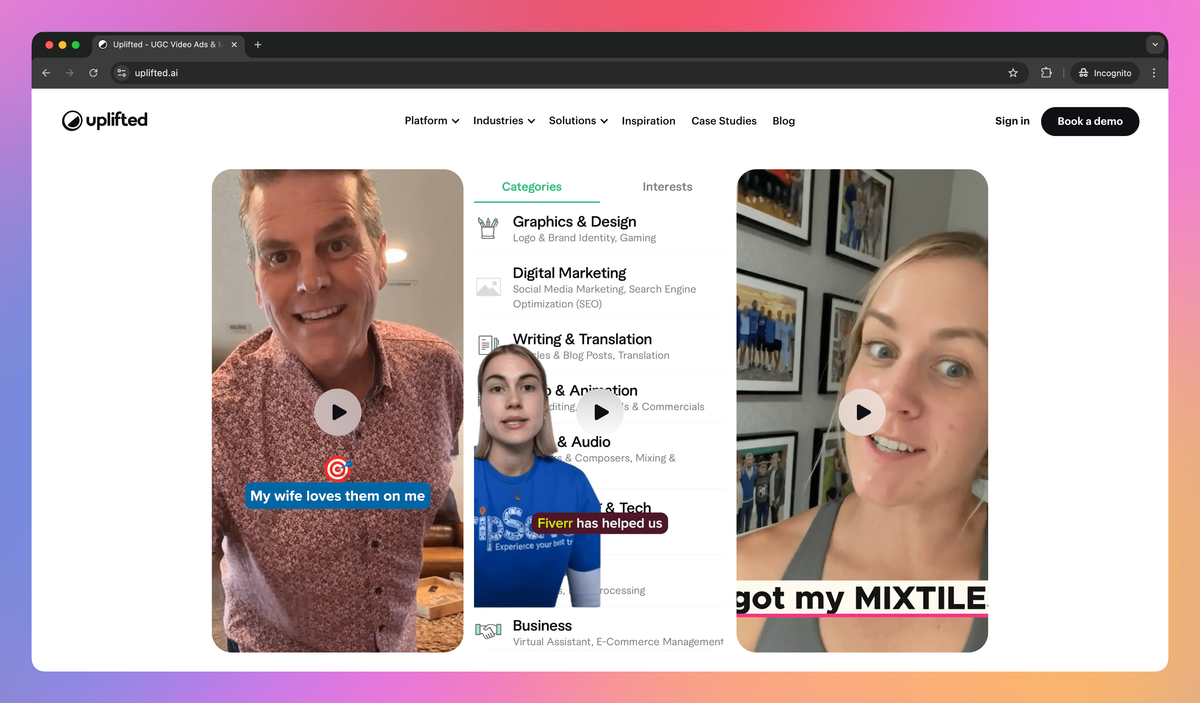Click the 'got my MIXTILE' caption

[861, 598]
